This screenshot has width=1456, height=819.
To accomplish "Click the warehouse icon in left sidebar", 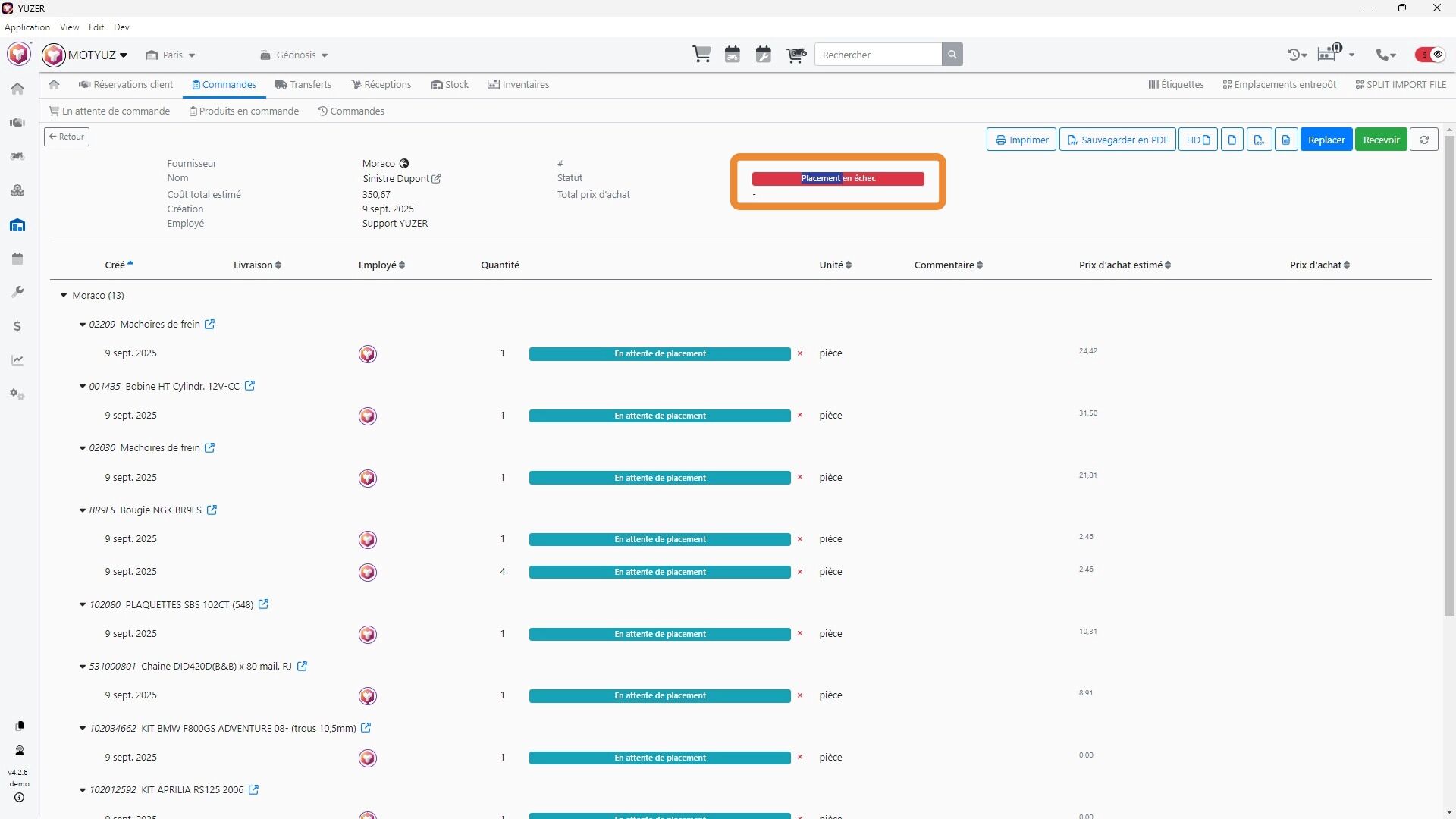I will click(x=17, y=225).
